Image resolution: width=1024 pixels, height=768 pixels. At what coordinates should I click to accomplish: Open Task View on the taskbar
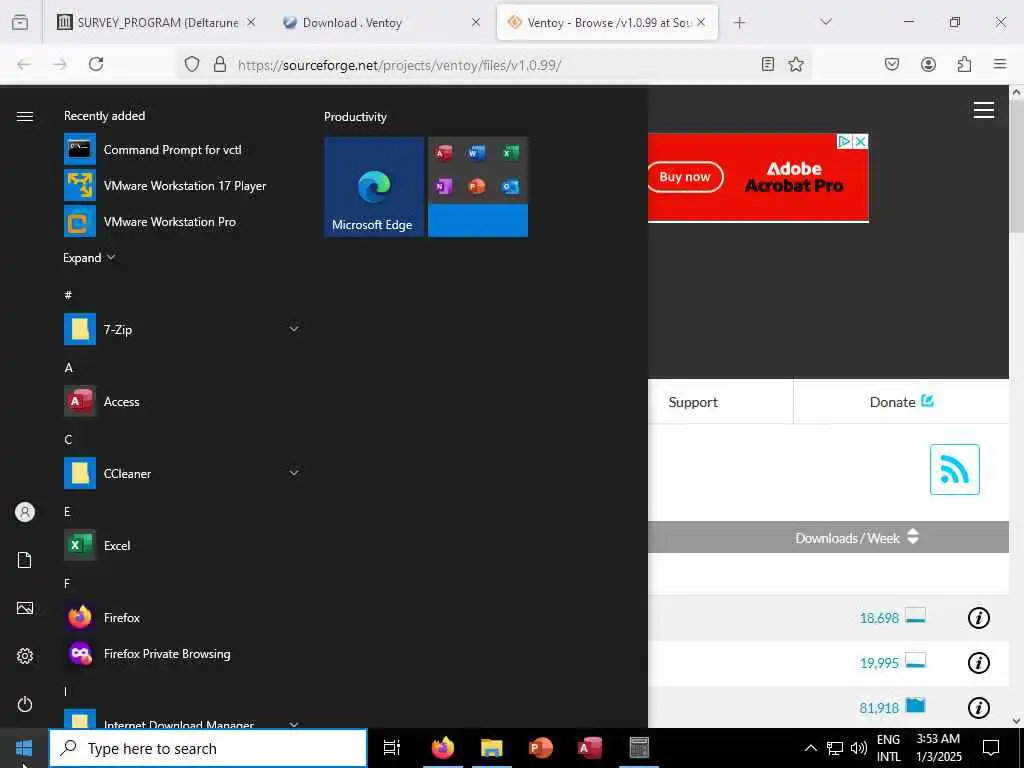392,748
